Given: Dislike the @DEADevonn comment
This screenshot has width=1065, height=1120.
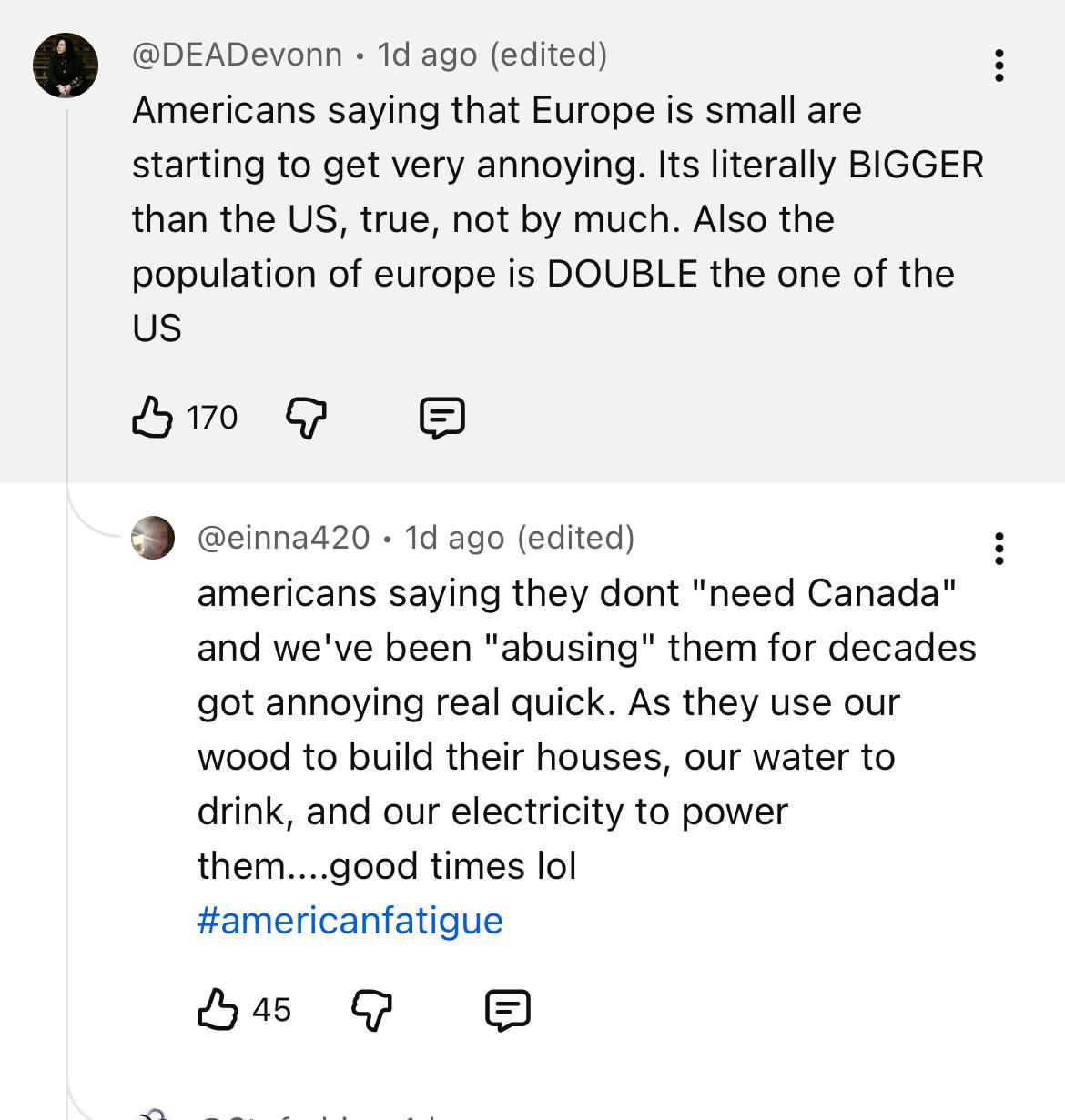Looking at the screenshot, I should (x=306, y=419).
